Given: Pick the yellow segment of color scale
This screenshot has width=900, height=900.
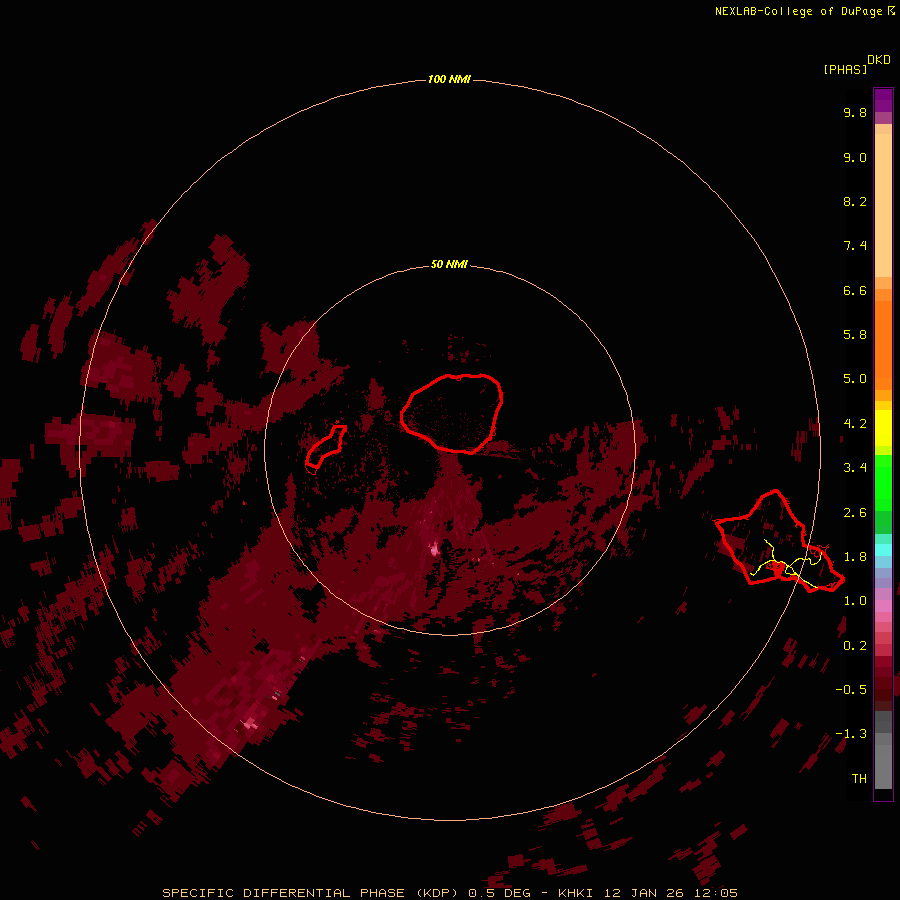Looking at the screenshot, I should click(x=883, y=428).
